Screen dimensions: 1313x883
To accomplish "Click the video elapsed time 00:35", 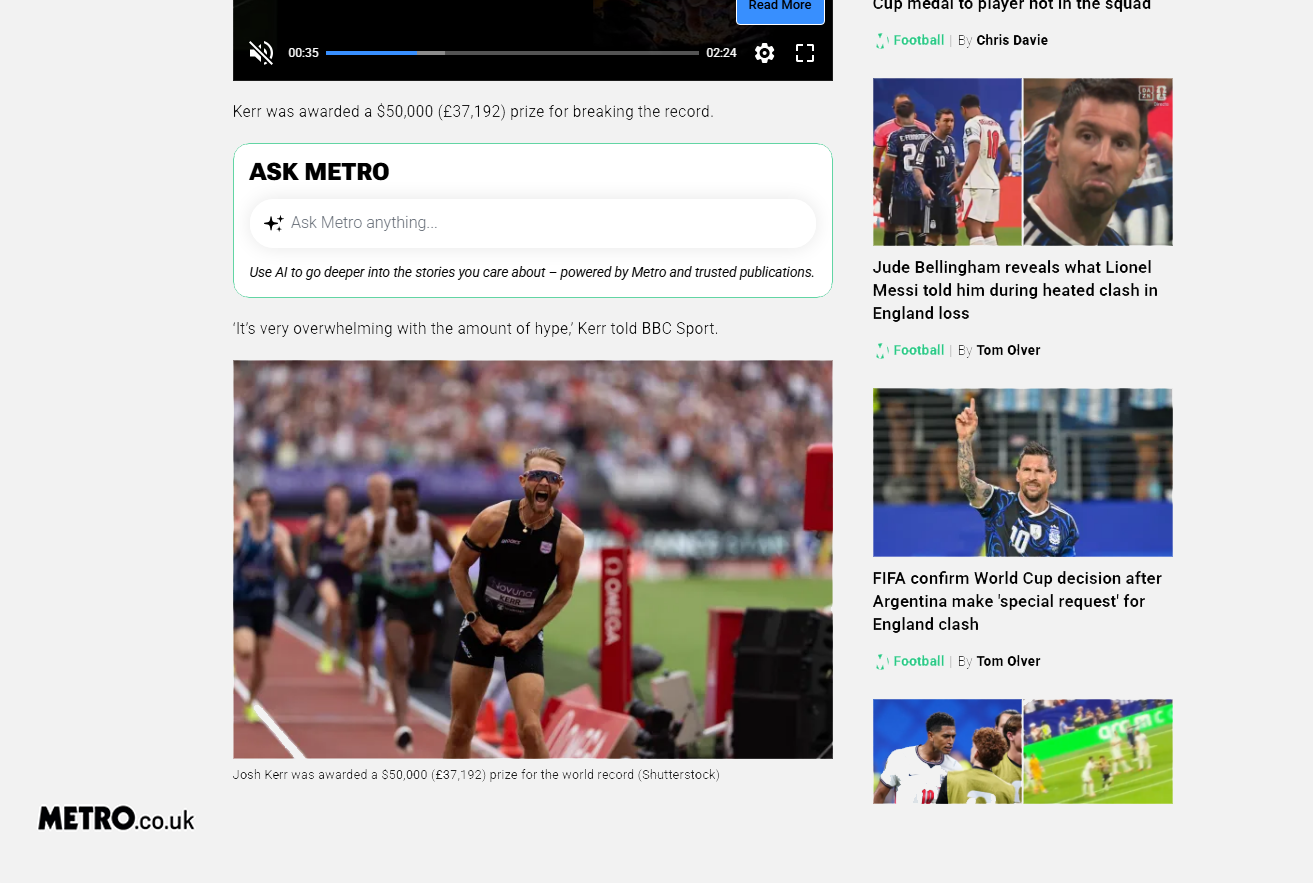I will [303, 53].
